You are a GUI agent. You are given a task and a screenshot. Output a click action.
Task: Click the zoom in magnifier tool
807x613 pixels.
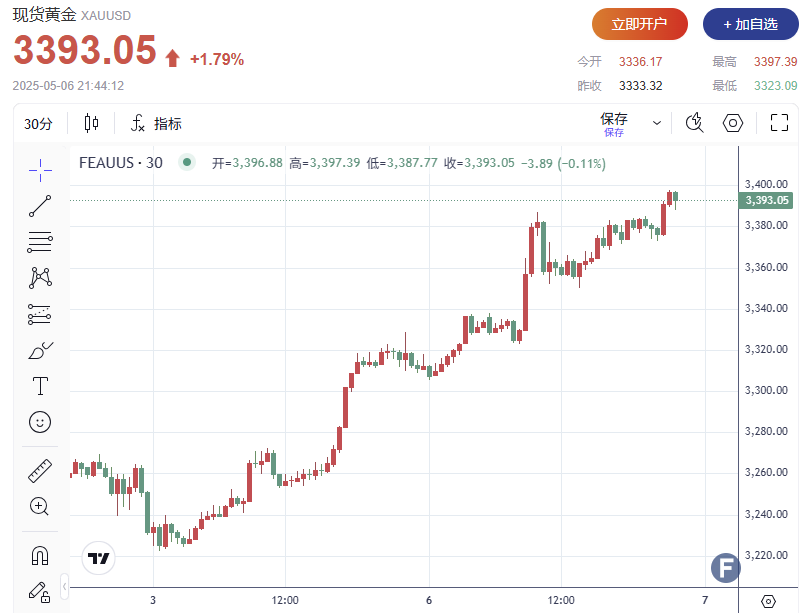click(40, 506)
